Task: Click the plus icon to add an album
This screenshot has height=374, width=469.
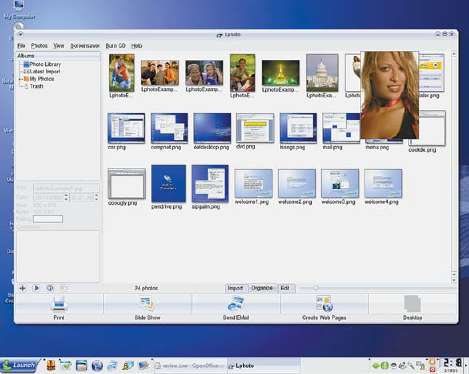Action: [x=23, y=288]
